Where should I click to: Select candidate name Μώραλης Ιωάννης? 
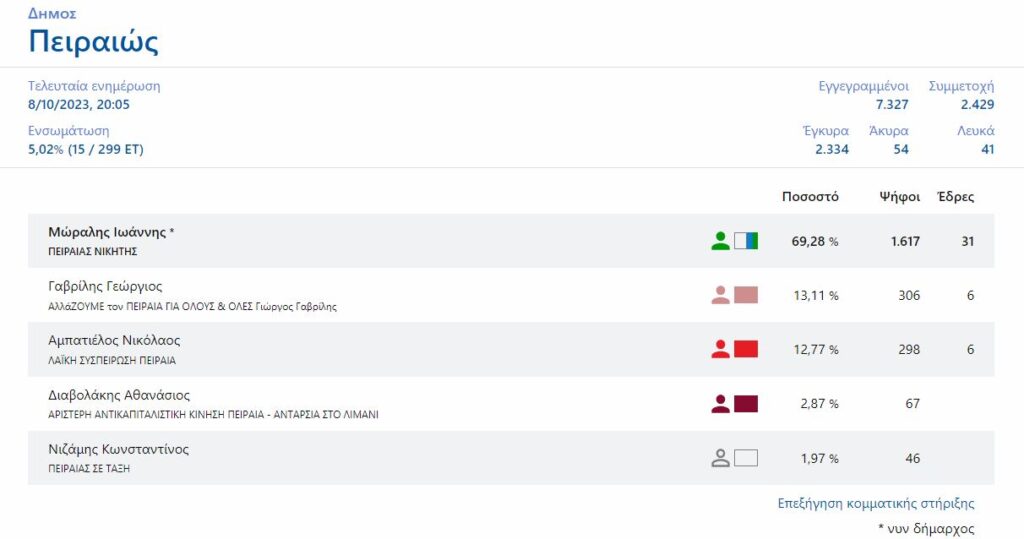click(110, 232)
